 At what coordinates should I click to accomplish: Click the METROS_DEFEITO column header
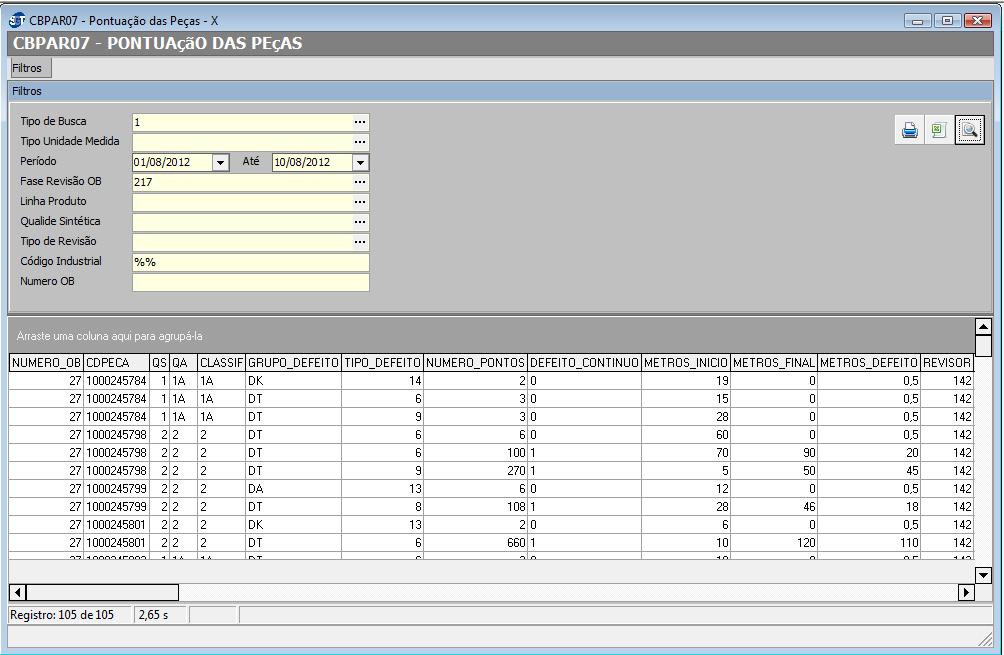[x=868, y=363]
